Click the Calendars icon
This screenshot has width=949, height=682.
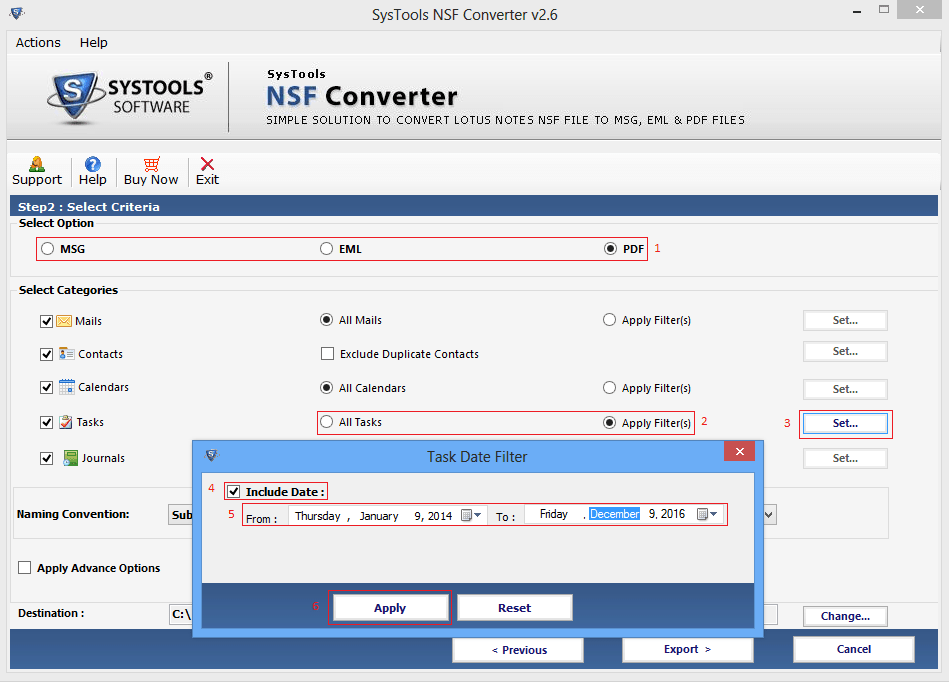pos(67,387)
